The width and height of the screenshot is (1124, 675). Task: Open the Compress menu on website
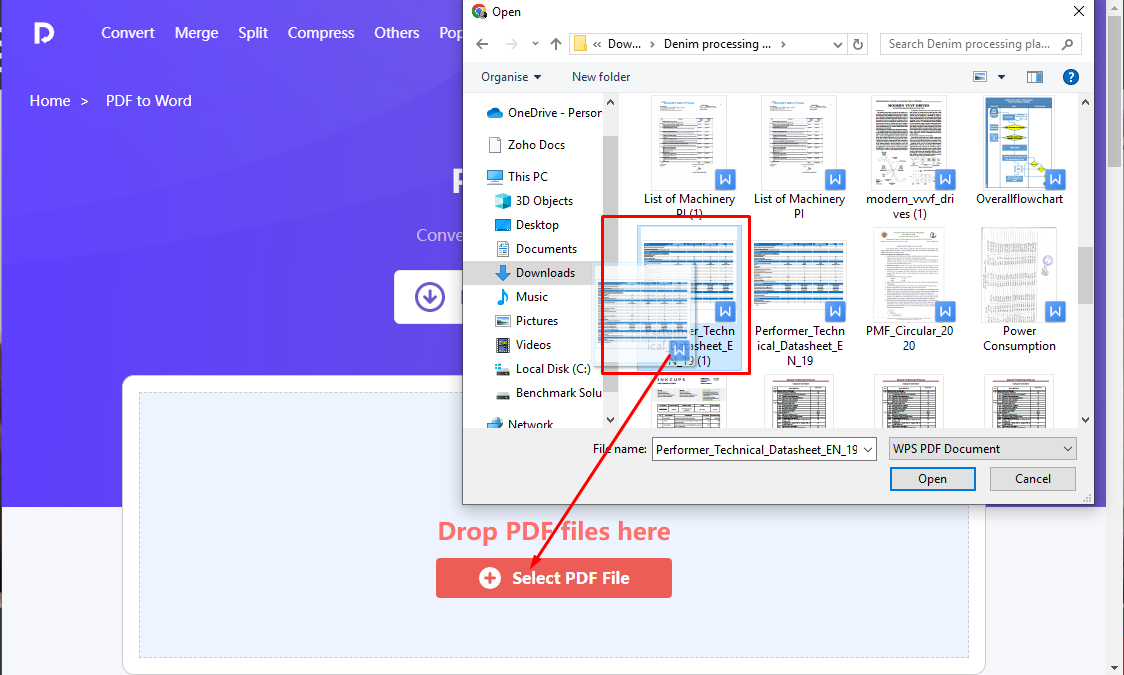(x=321, y=33)
